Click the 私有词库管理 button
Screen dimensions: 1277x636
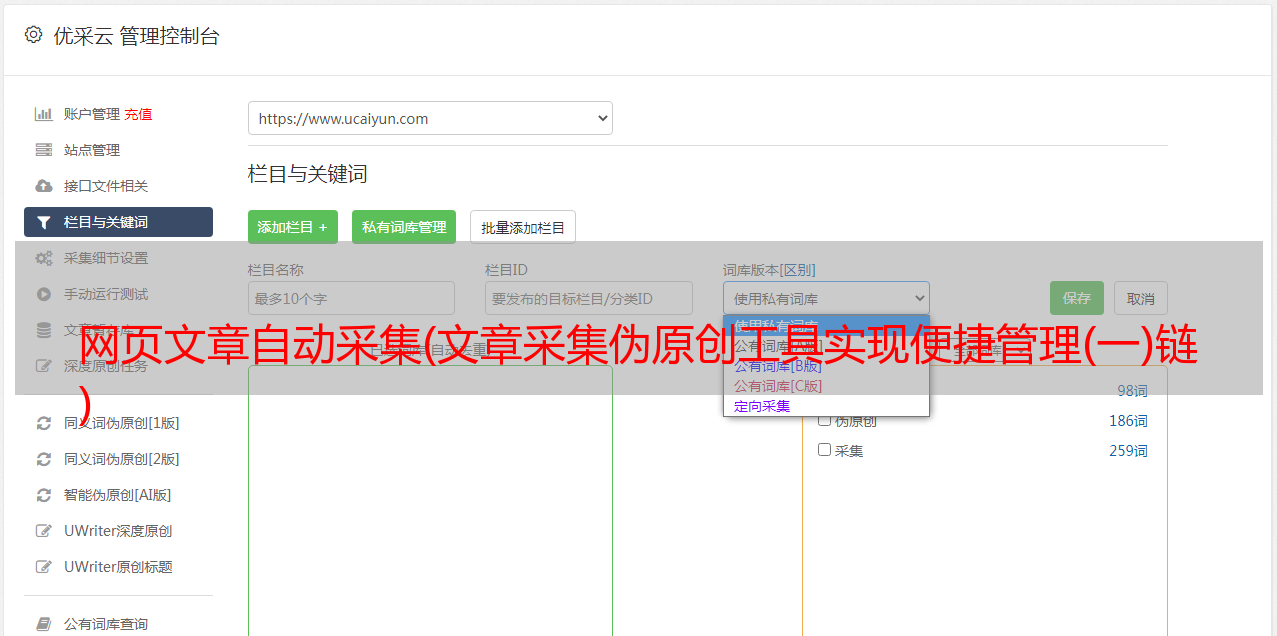tap(404, 227)
